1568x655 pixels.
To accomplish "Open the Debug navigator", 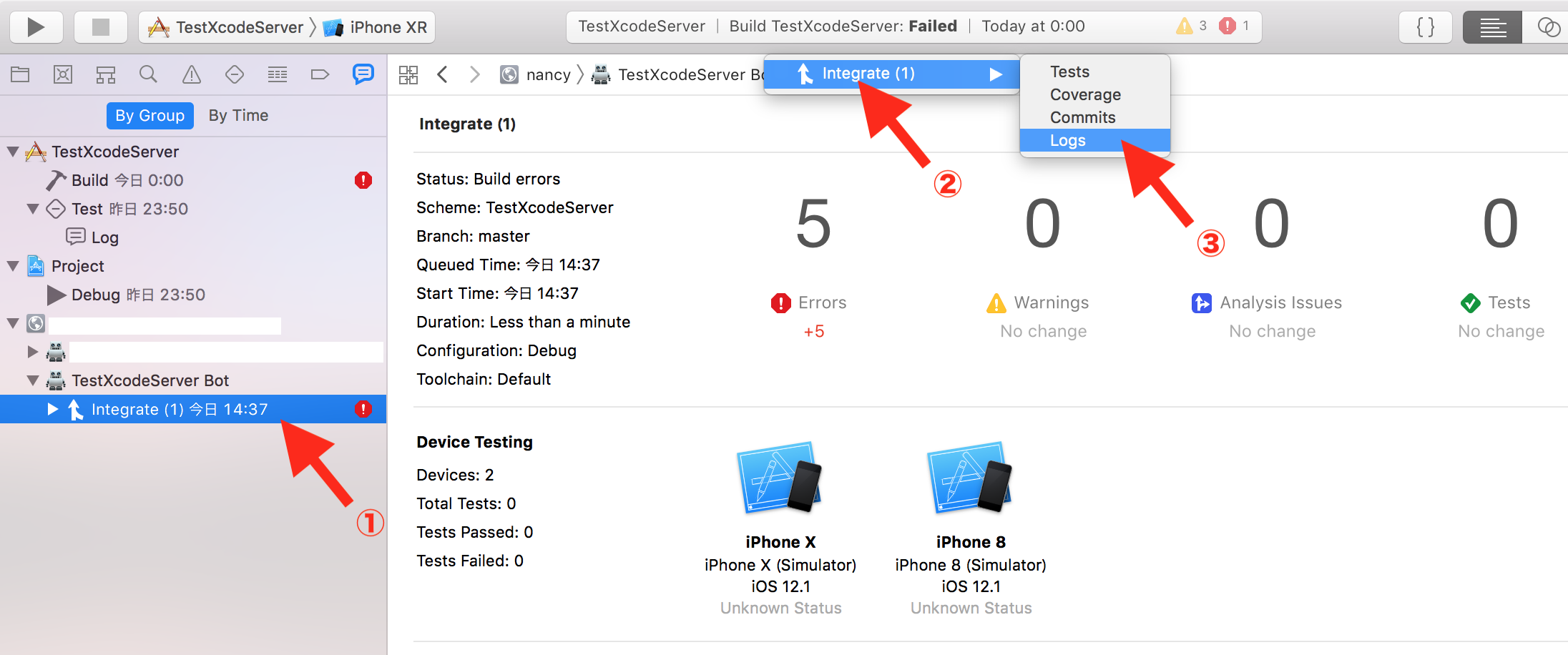I will (x=278, y=74).
